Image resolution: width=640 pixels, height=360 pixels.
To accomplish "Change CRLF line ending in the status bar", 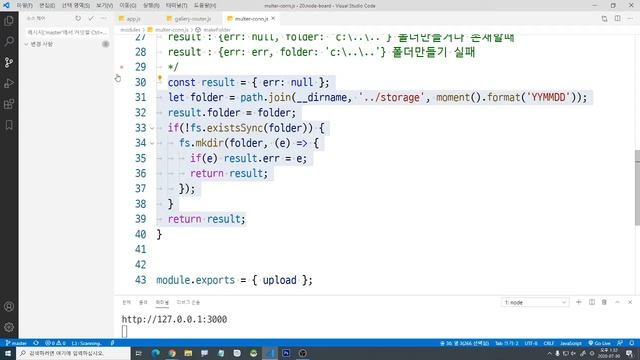I will click(549, 343).
